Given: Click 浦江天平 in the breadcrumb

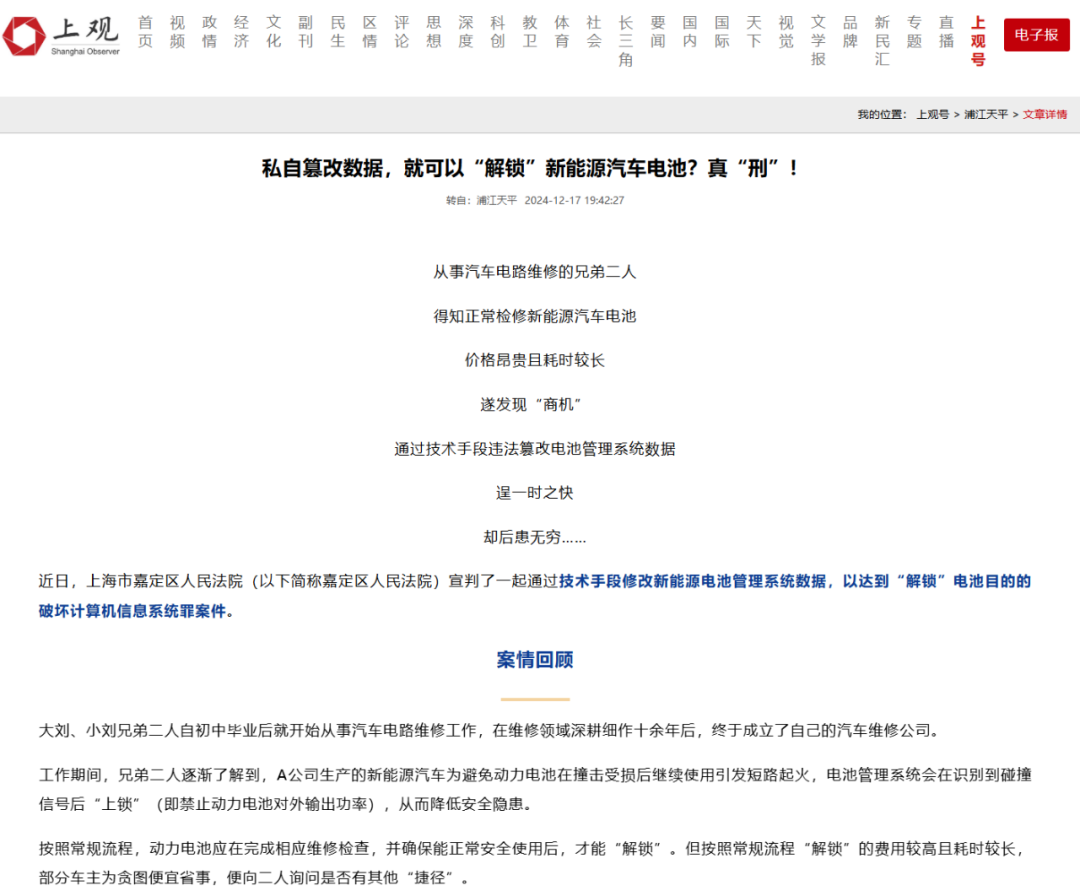Looking at the screenshot, I should coord(985,115).
